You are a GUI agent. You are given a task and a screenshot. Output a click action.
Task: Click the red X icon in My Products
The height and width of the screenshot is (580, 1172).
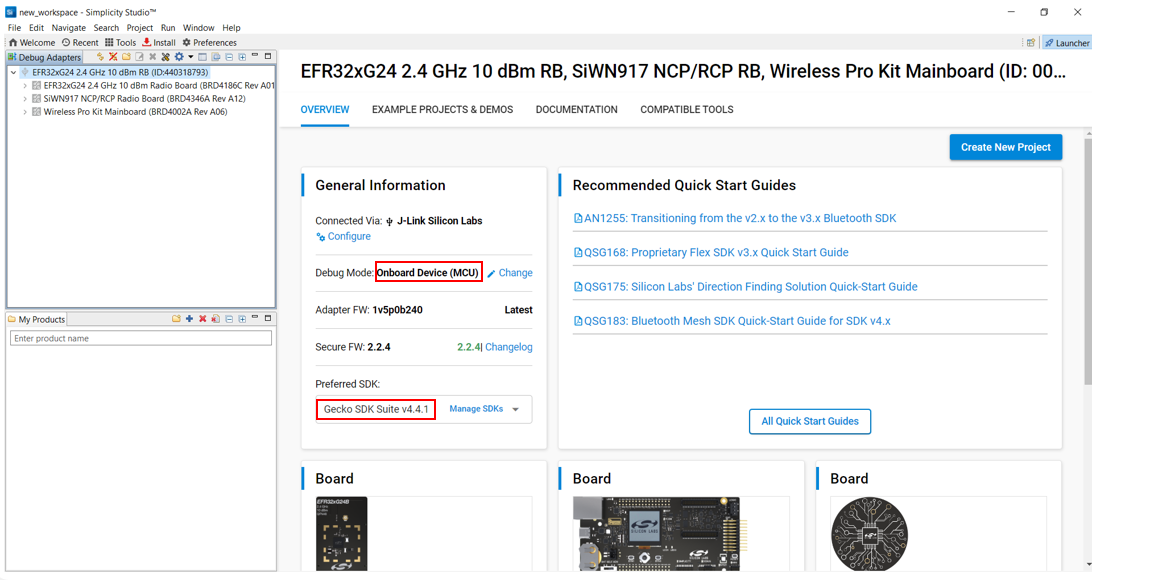pyautogui.click(x=202, y=319)
